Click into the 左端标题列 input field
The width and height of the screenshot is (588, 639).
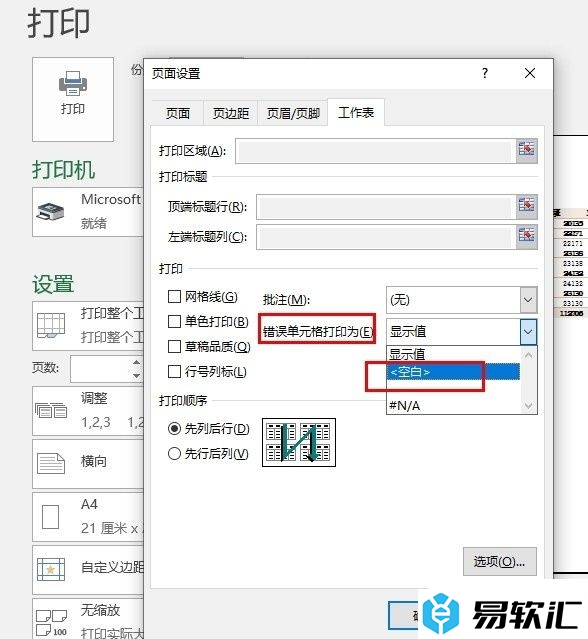(x=386, y=237)
